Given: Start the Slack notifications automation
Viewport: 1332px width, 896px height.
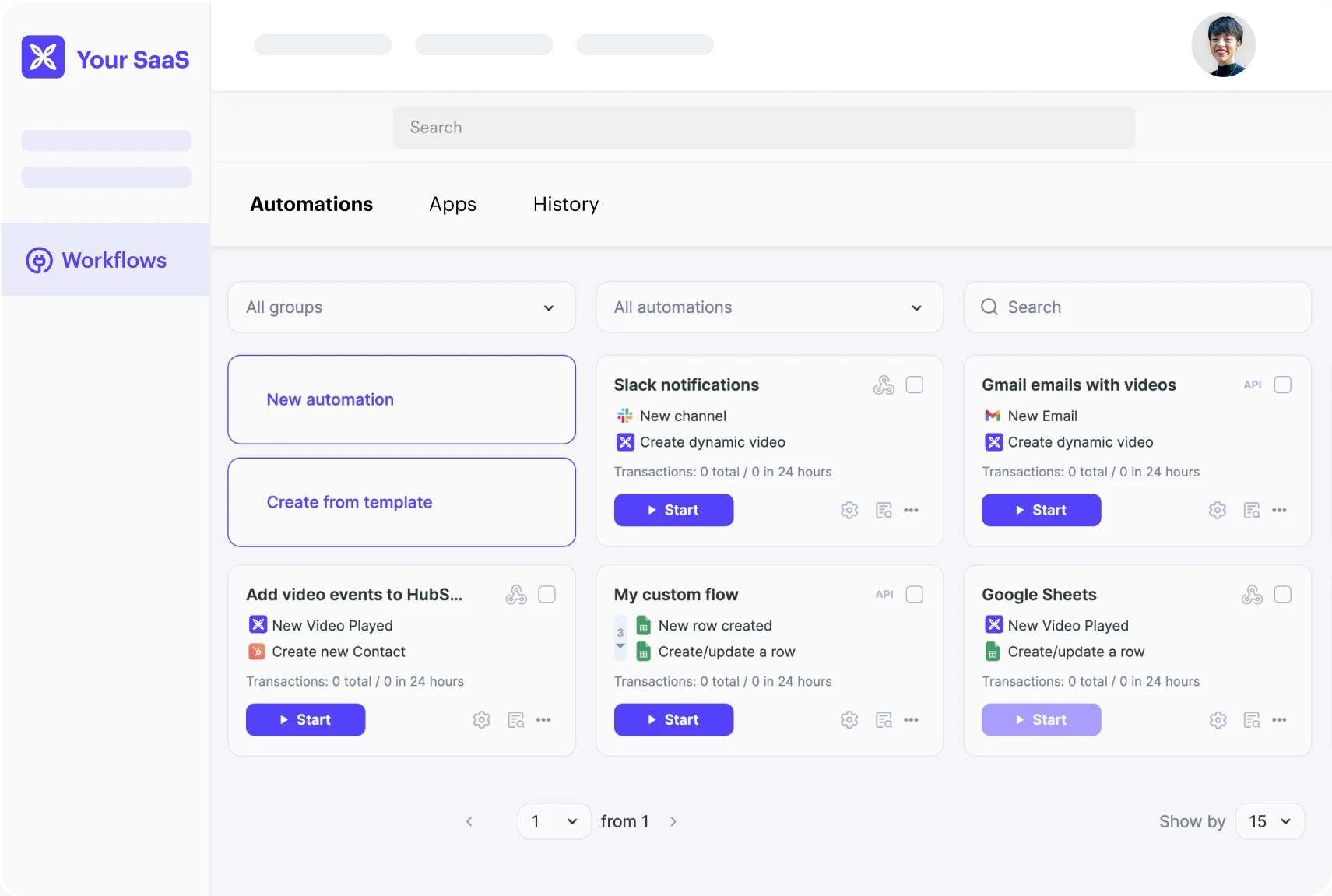Looking at the screenshot, I should click(x=673, y=510).
